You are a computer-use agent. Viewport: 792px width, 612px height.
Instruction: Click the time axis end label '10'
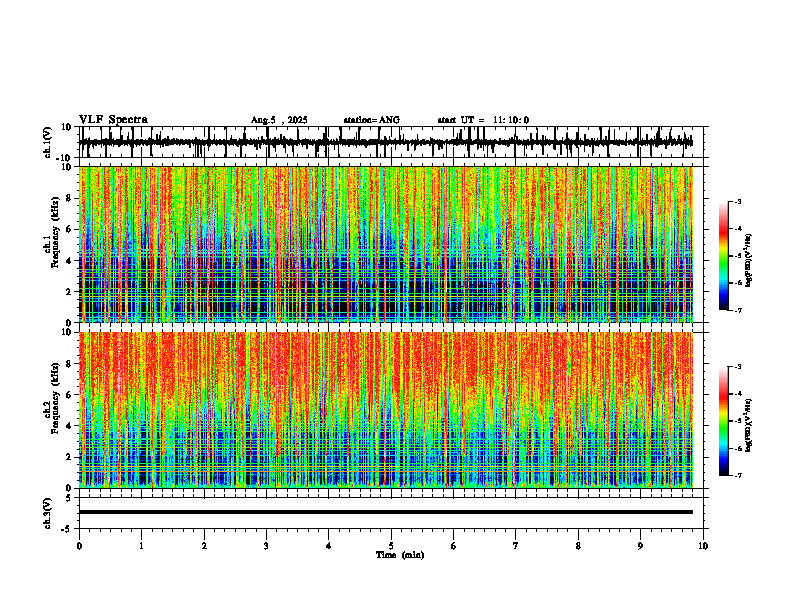point(703,546)
